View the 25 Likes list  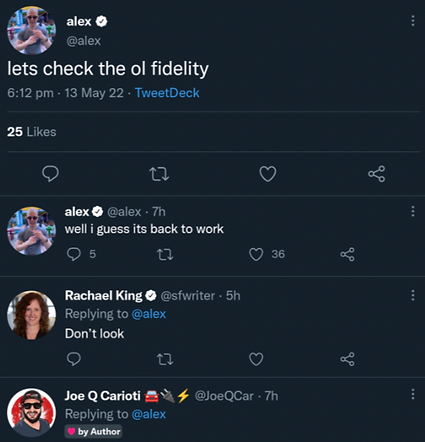[32, 132]
